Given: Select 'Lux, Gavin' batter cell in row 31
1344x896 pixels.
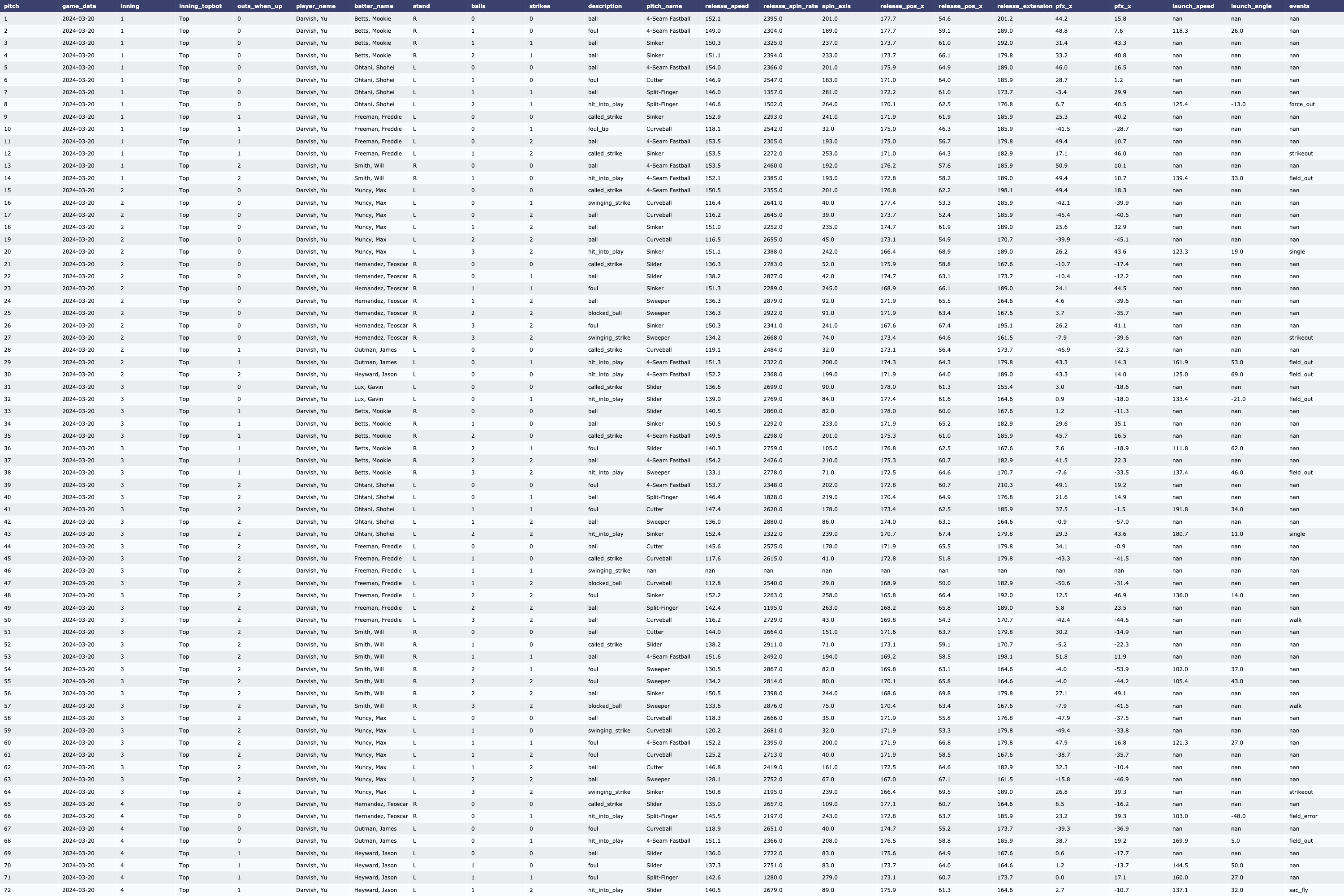Looking at the screenshot, I should [369, 387].
